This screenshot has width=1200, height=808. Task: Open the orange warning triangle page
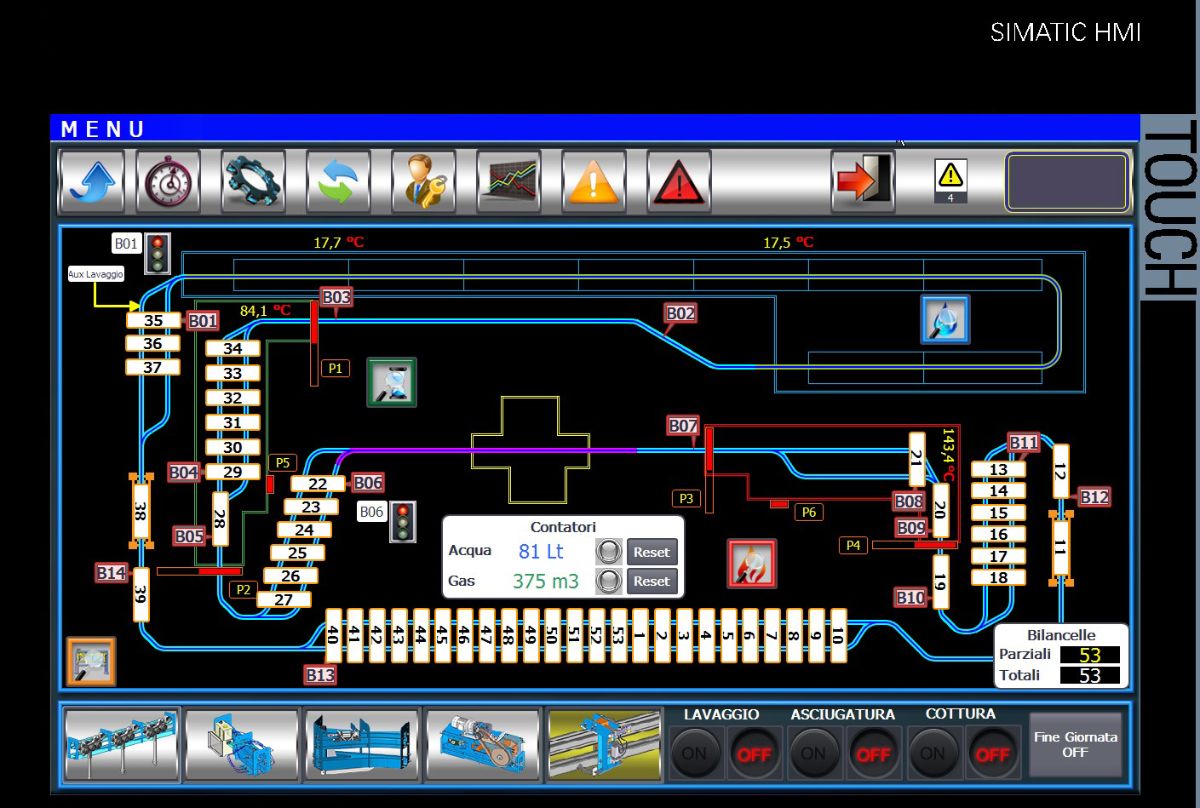[594, 181]
